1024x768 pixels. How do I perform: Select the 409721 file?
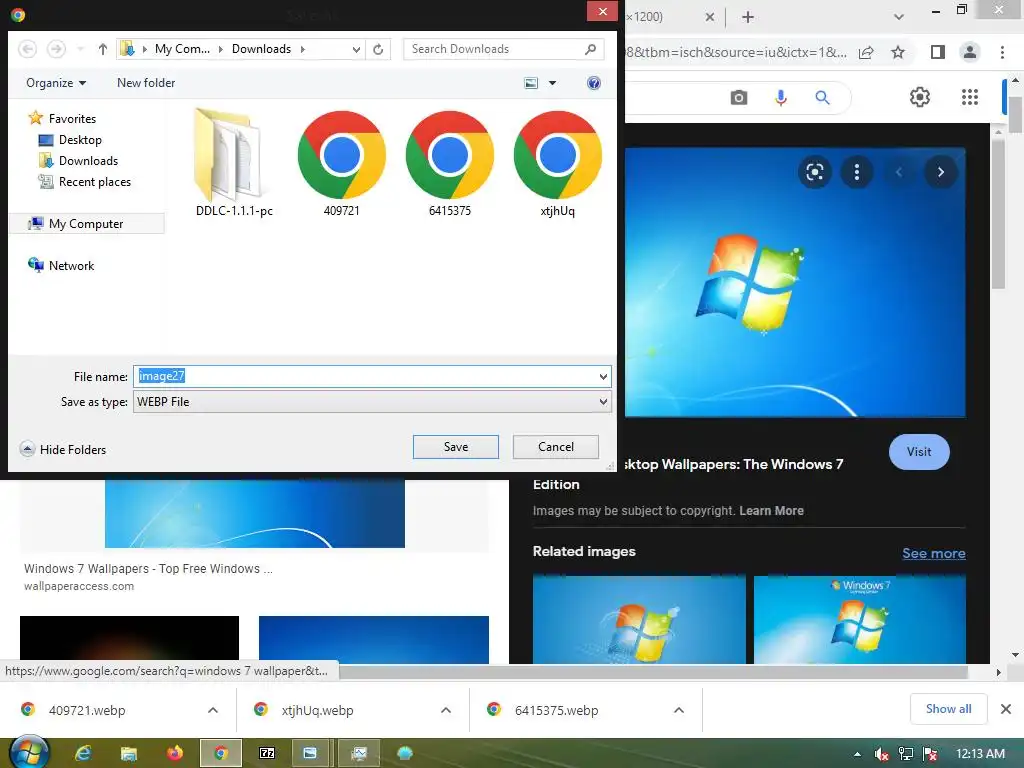(x=342, y=163)
